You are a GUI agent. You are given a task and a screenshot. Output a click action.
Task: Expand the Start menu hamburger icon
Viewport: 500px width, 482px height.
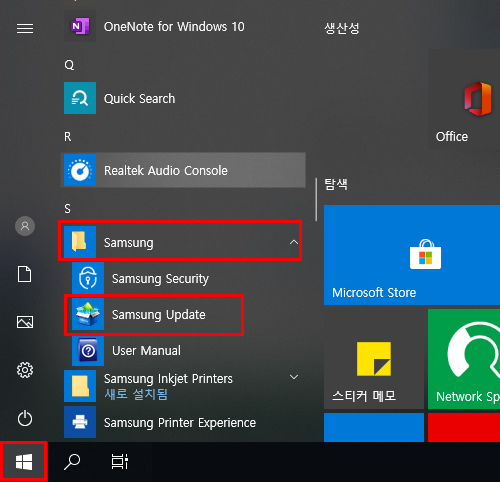pyautogui.click(x=25, y=28)
